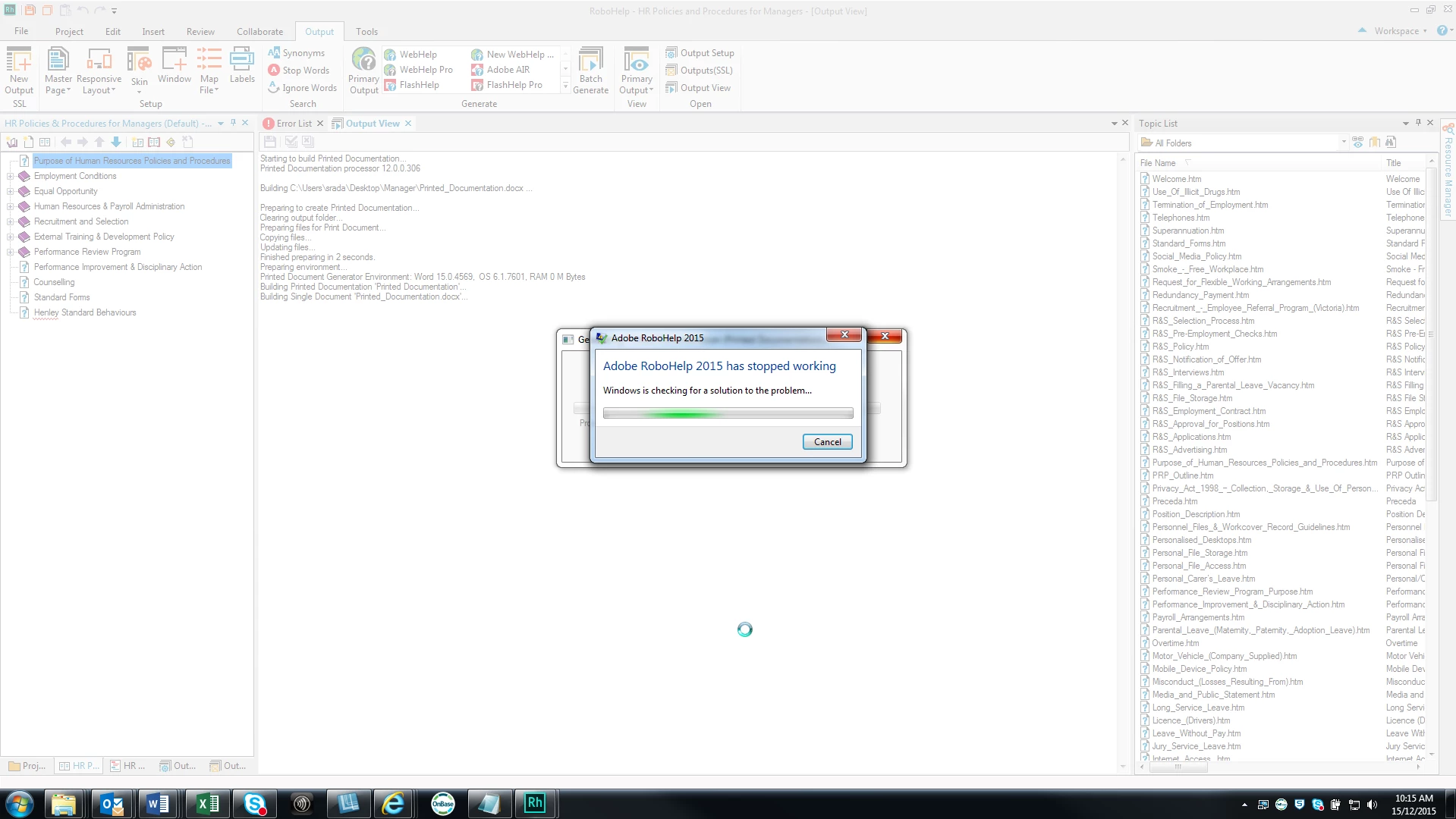1456x819 pixels.
Task: Open Map File dropdown in ribbon
Action: point(209,71)
